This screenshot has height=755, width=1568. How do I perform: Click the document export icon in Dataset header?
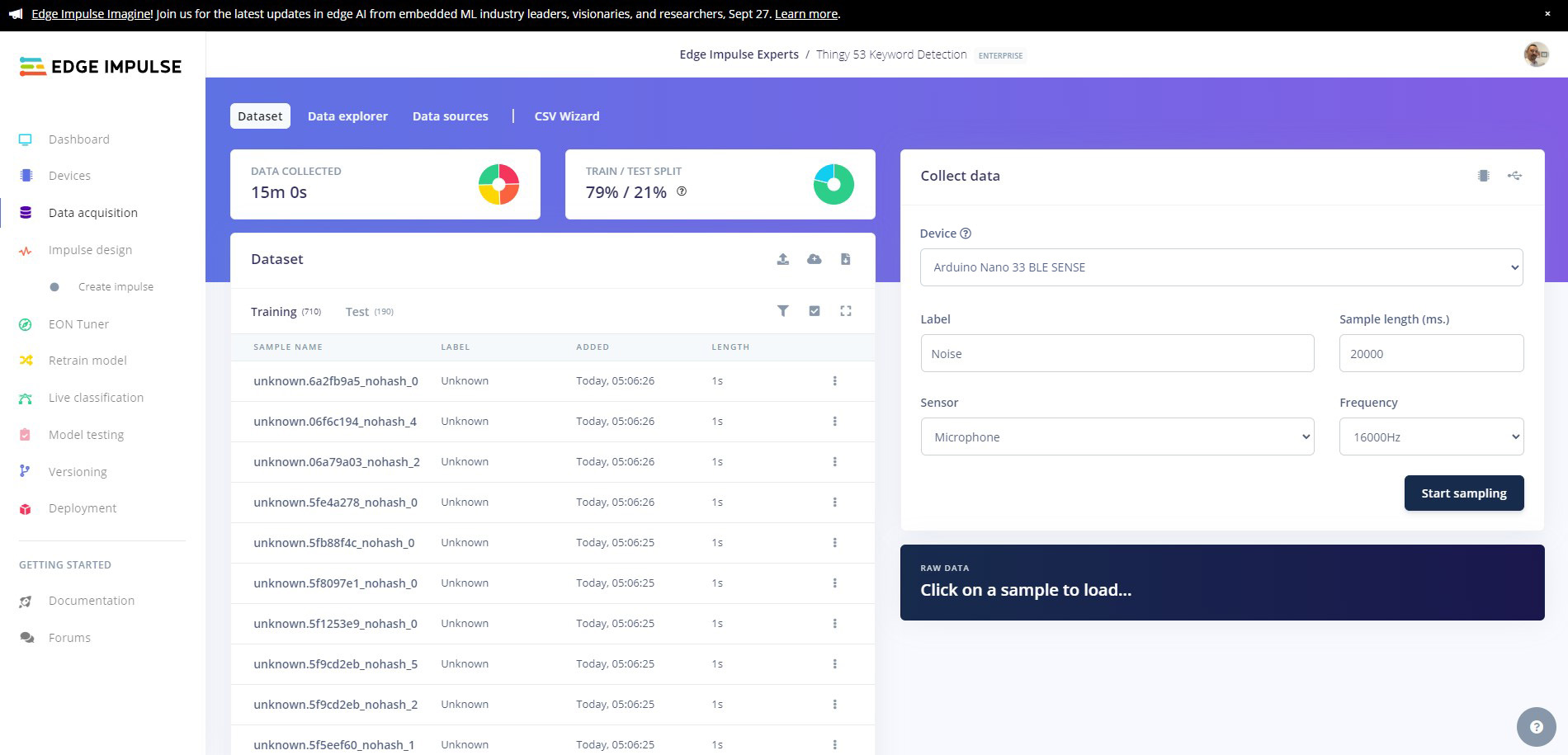tap(846, 259)
